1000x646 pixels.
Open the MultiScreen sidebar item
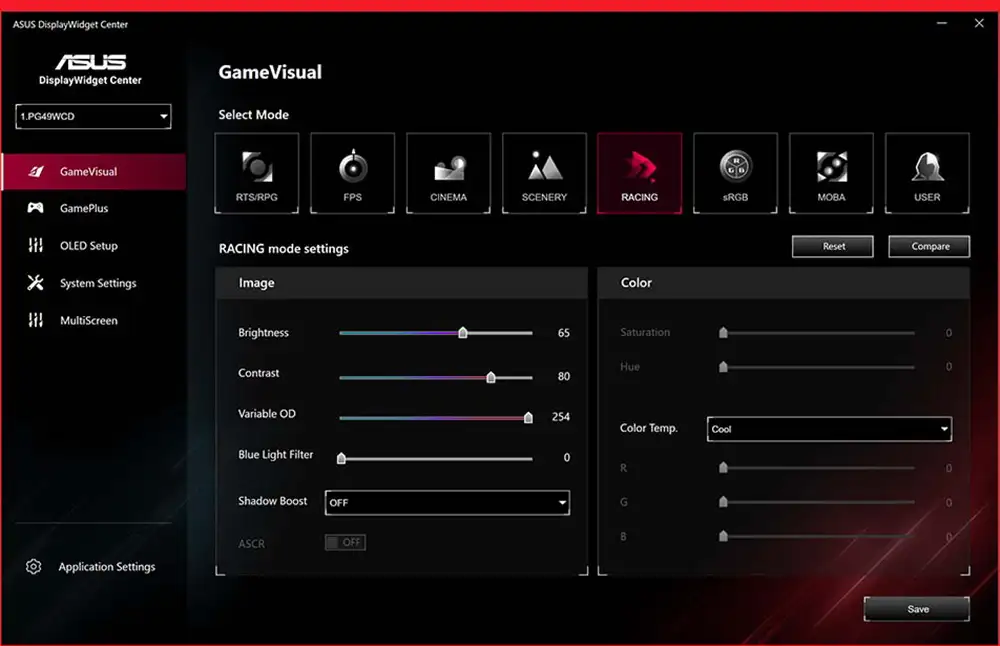pos(88,321)
